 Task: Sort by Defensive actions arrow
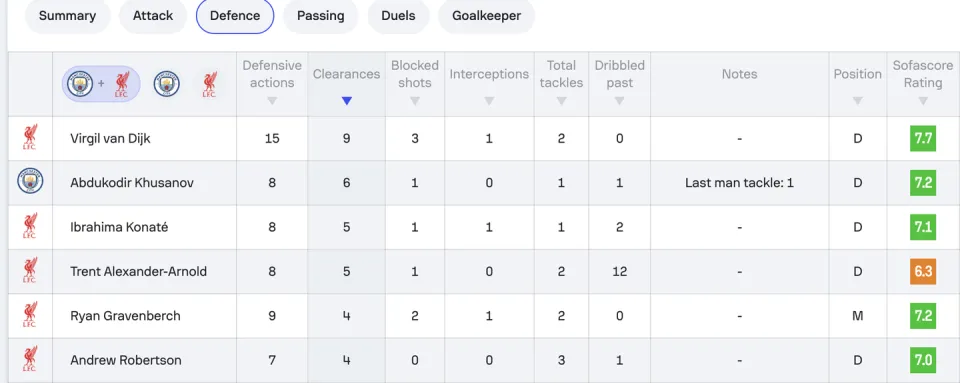[272, 101]
